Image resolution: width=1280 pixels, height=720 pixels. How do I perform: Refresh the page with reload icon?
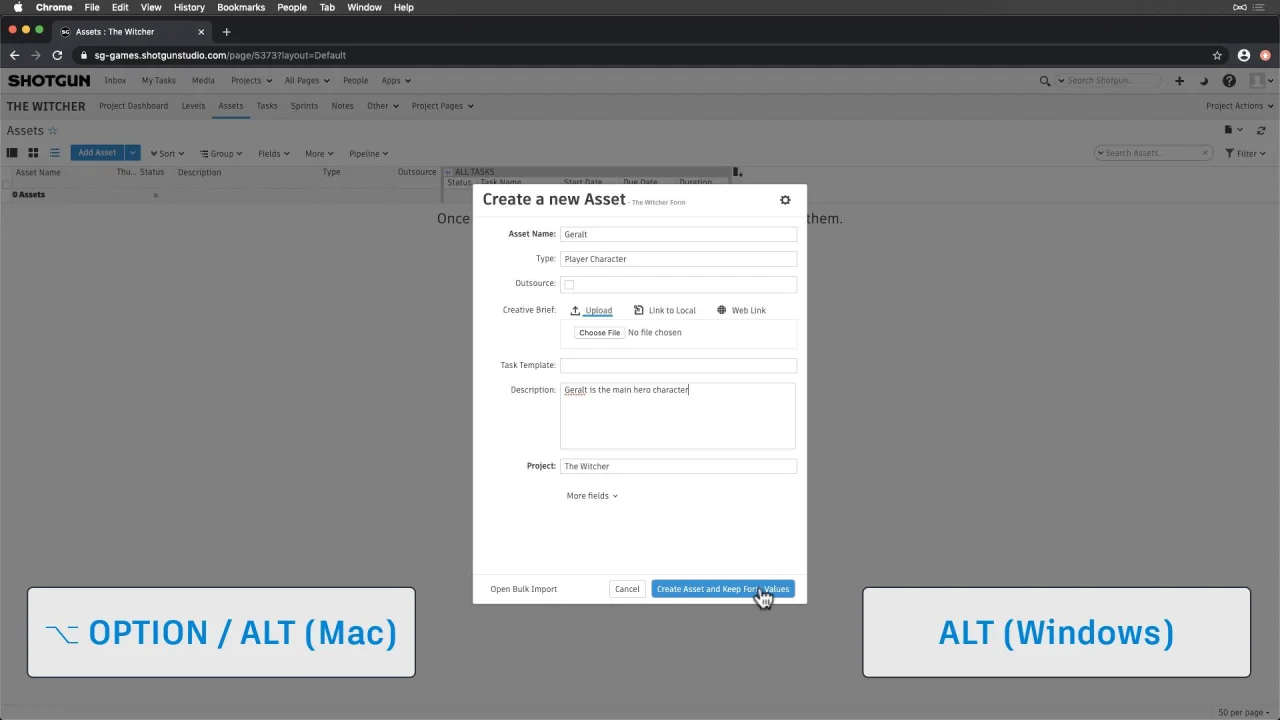click(x=1261, y=130)
